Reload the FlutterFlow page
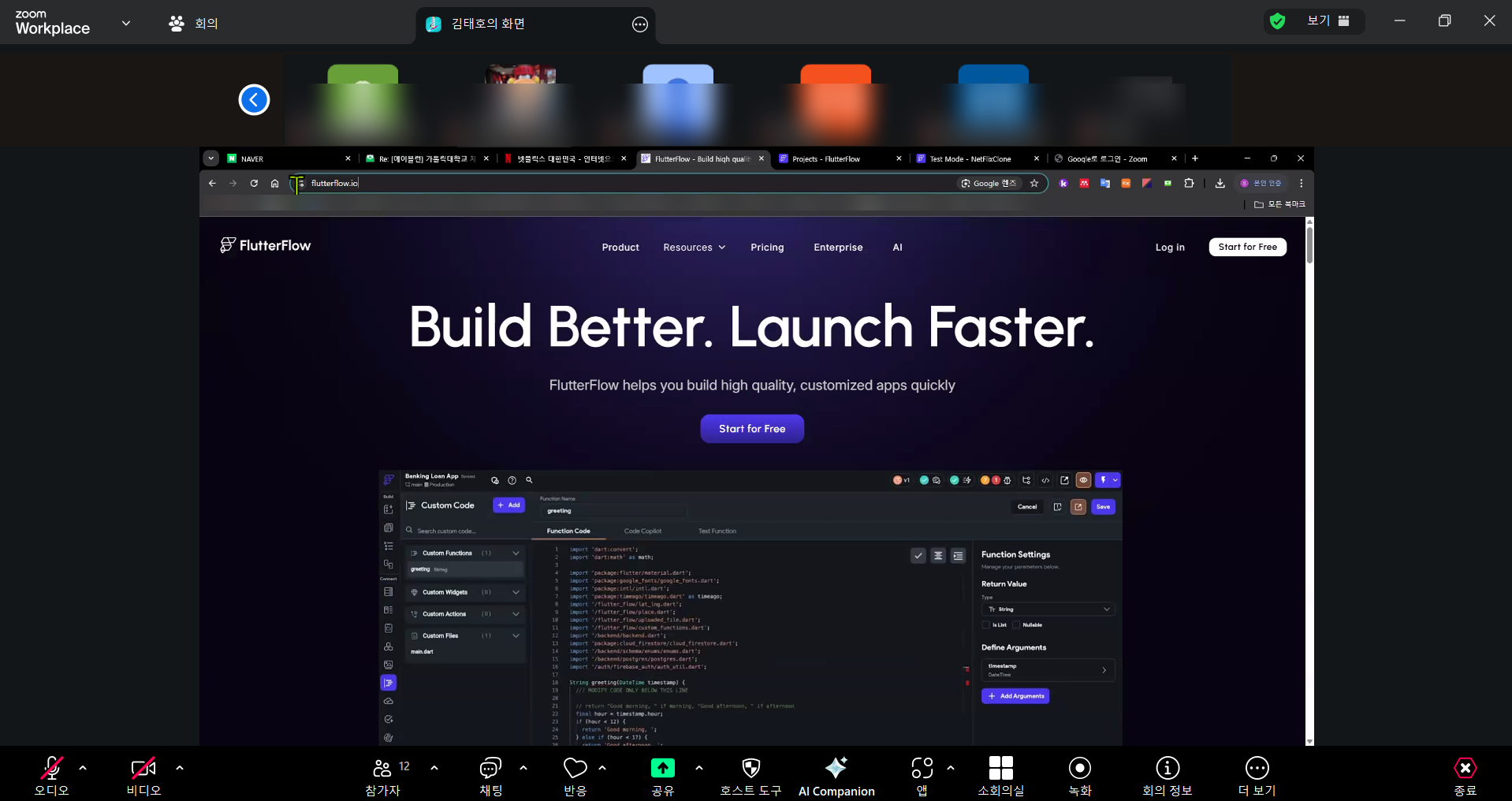The width and height of the screenshot is (1512, 801). coord(254,183)
